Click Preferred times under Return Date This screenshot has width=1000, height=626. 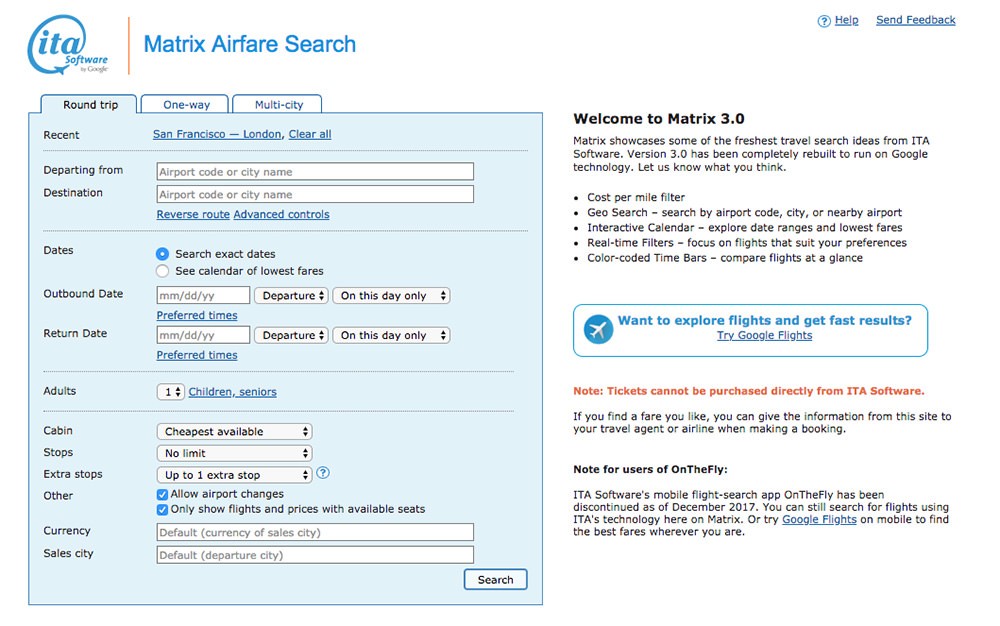pyautogui.click(x=197, y=354)
